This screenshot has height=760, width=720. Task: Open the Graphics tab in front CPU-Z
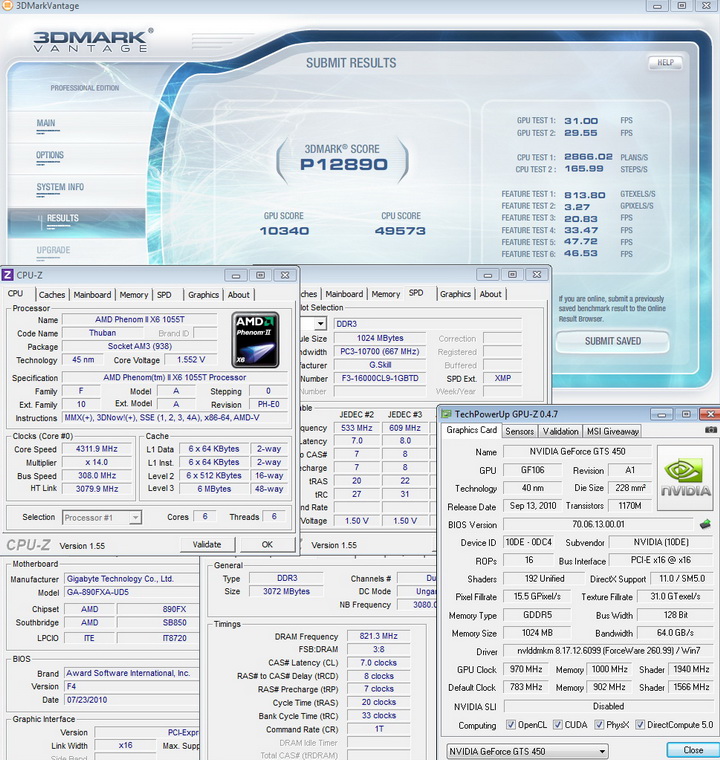(x=204, y=295)
